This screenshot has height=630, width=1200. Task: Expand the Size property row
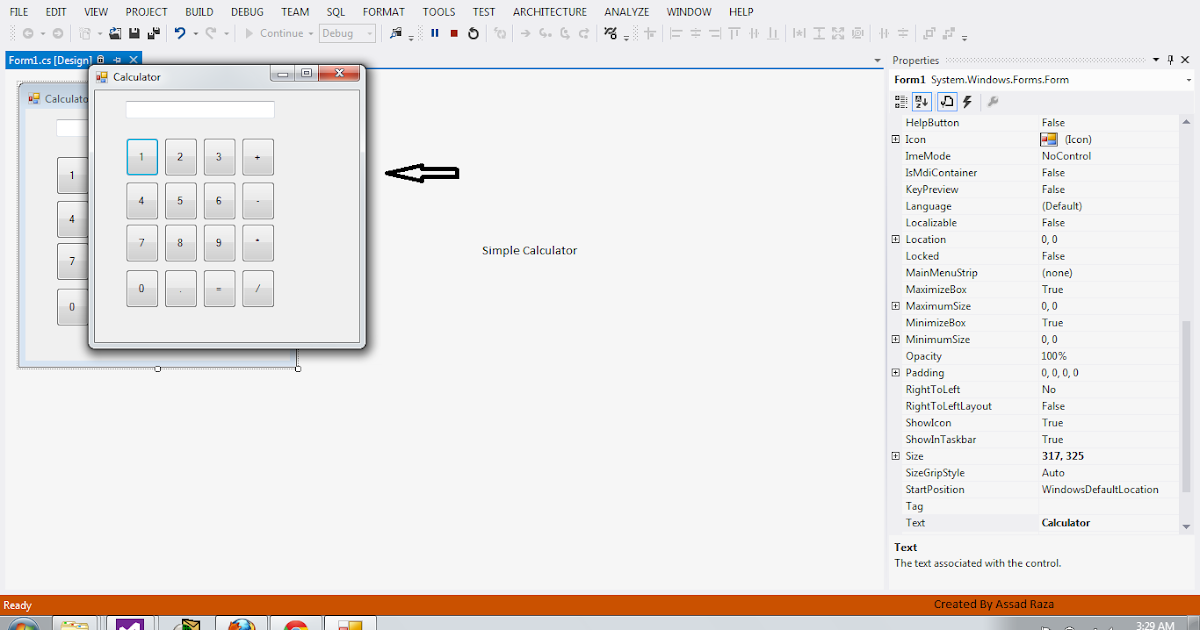[x=895, y=456]
